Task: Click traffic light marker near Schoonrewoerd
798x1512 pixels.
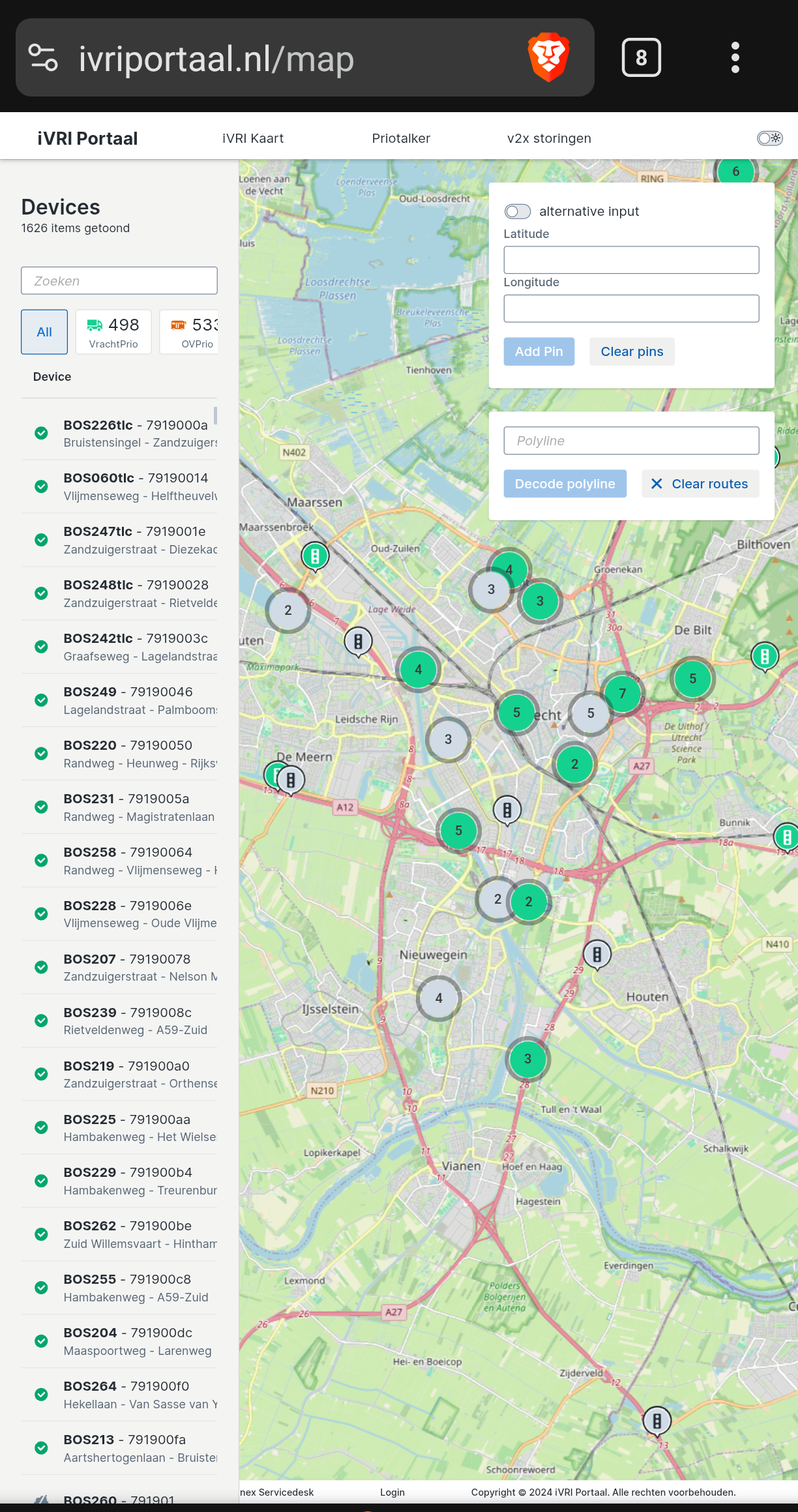Action: pyautogui.click(x=657, y=1419)
